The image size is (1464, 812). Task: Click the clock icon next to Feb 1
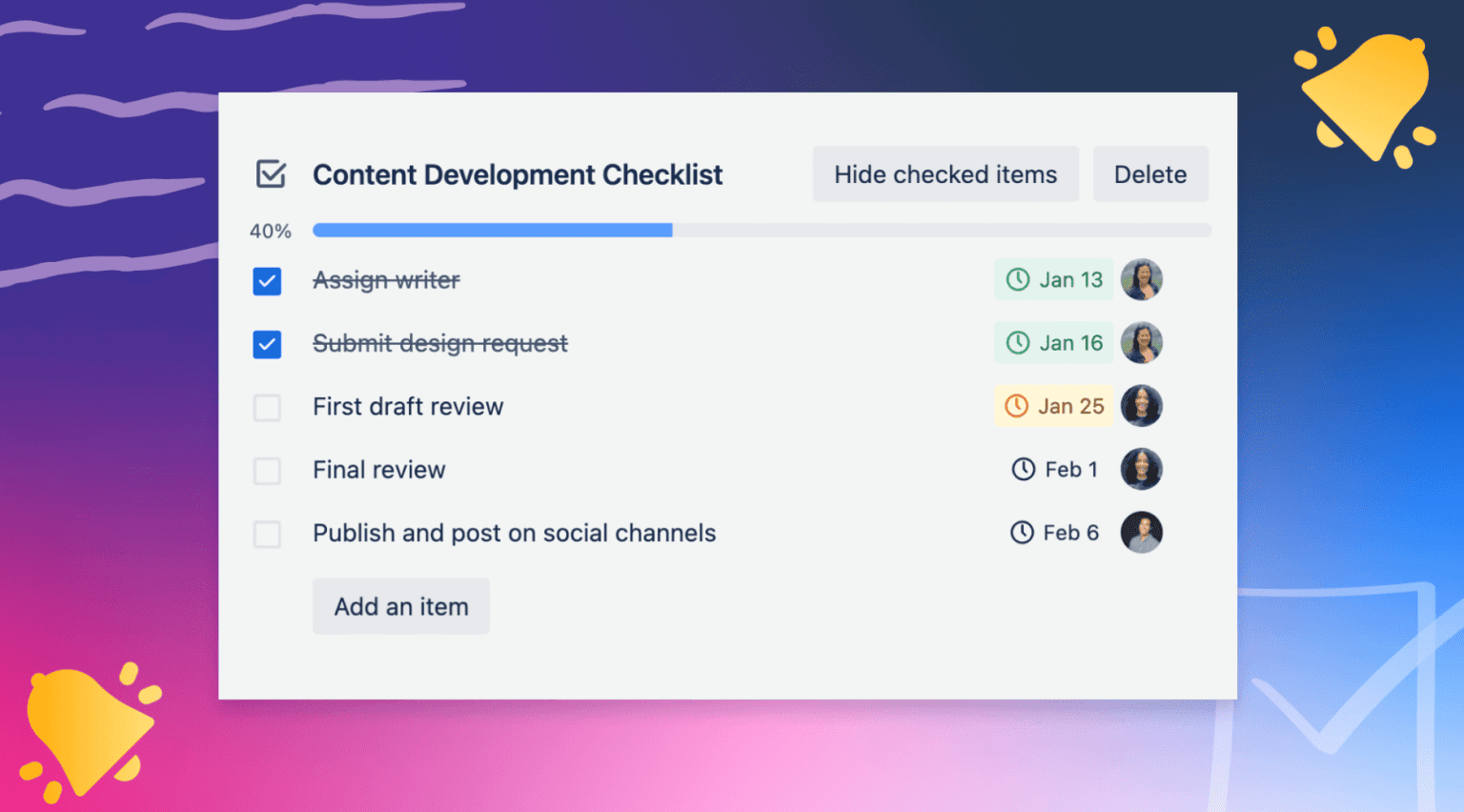pos(1023,469)
